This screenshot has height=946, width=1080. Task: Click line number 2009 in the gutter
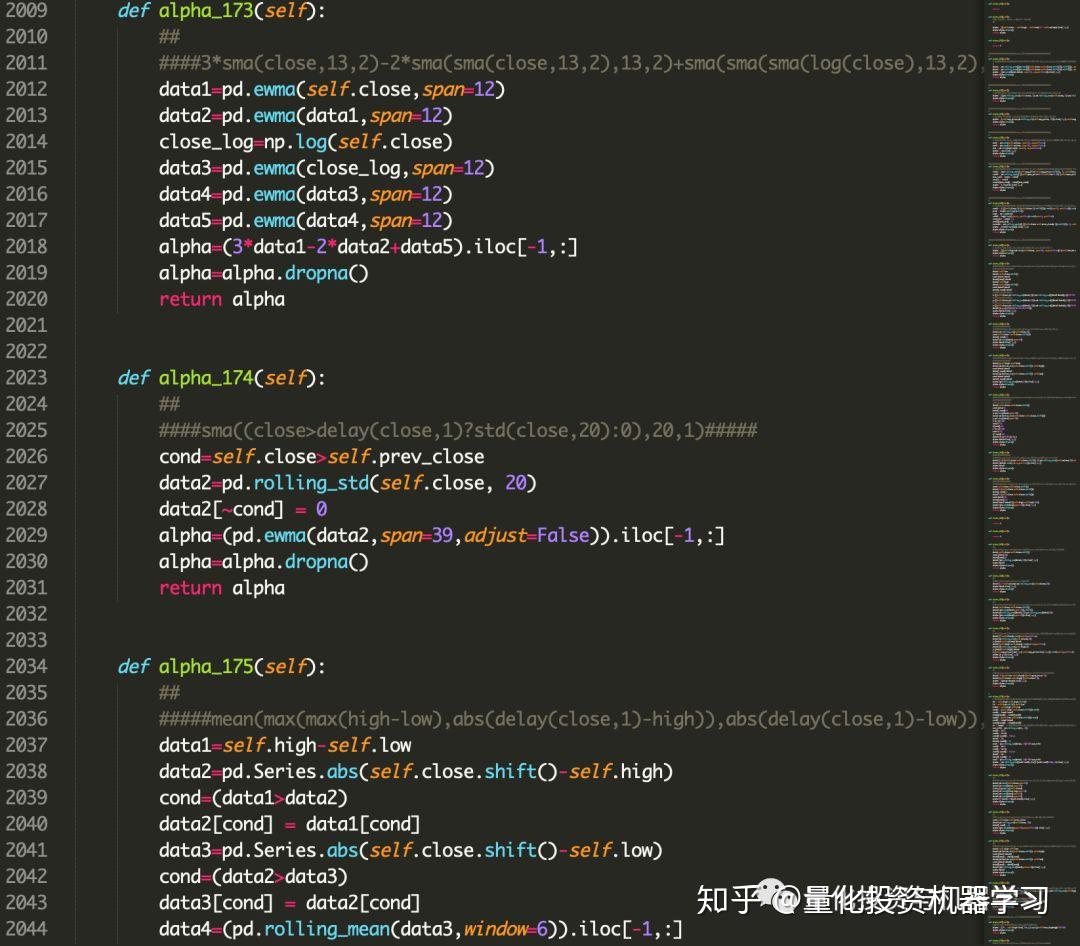(26, 10)
